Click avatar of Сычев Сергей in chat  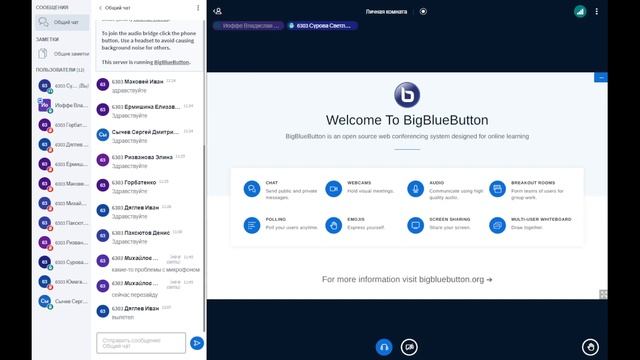102,135
